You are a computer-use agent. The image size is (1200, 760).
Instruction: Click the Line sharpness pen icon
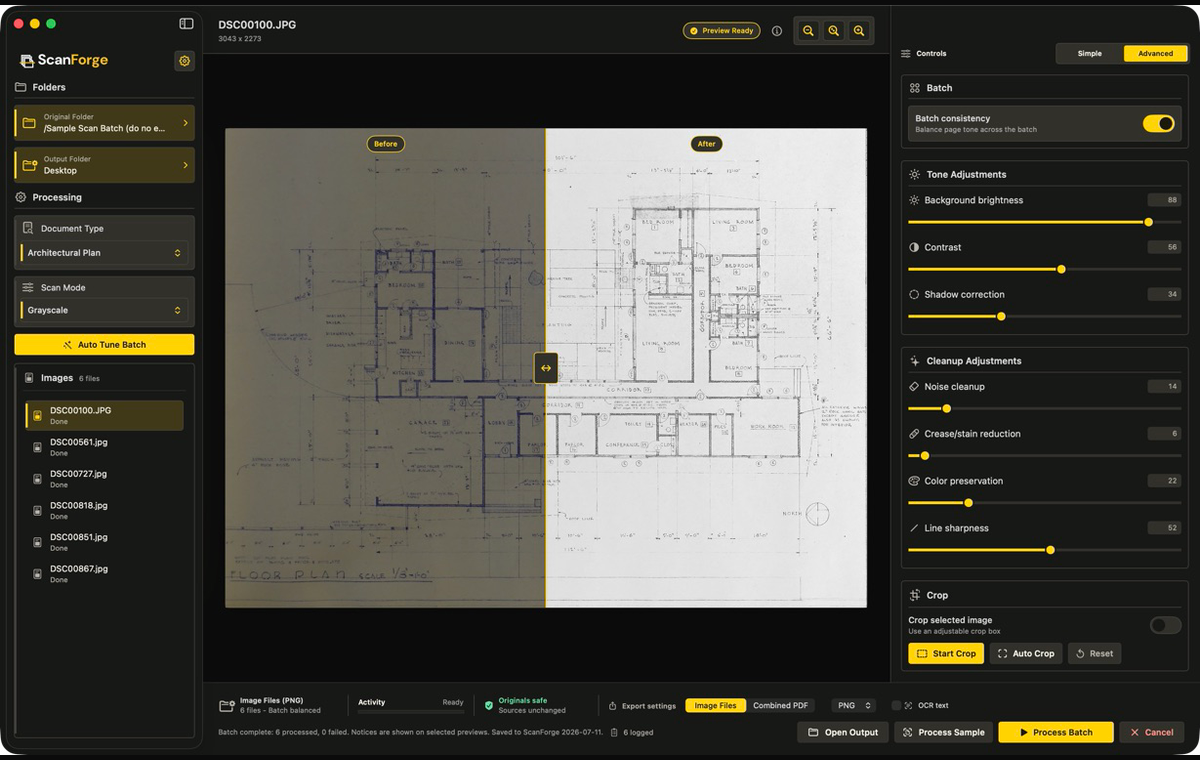point(914,528)
